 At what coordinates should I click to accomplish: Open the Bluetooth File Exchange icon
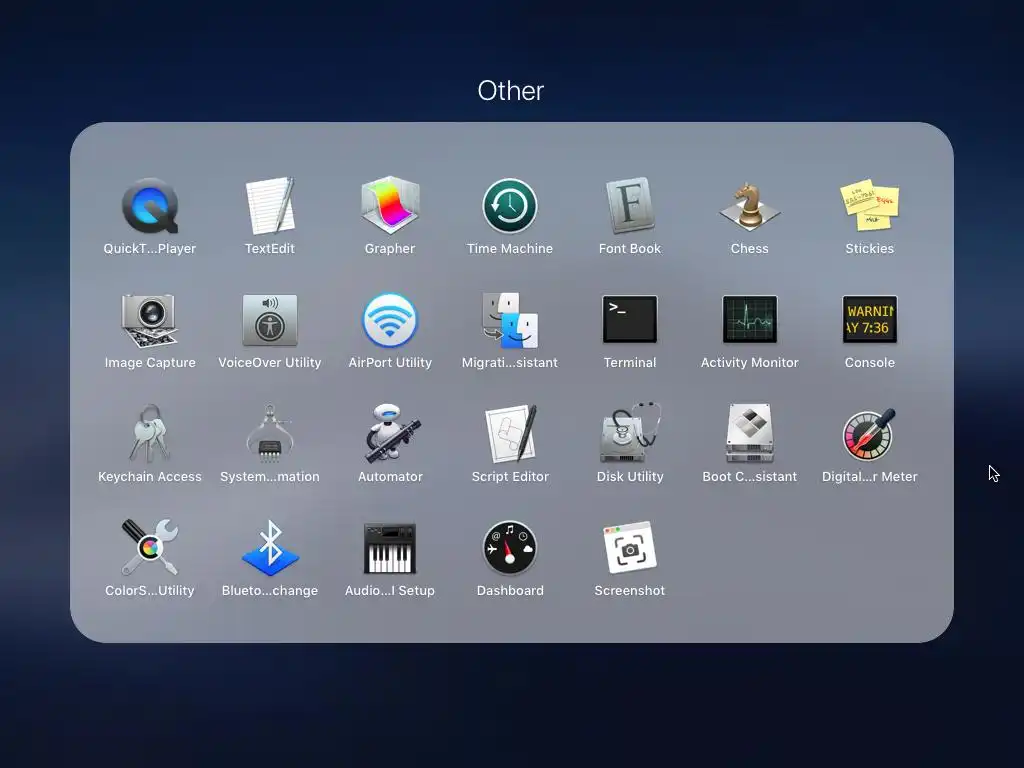pyautogui.click(x=270, y=548)
